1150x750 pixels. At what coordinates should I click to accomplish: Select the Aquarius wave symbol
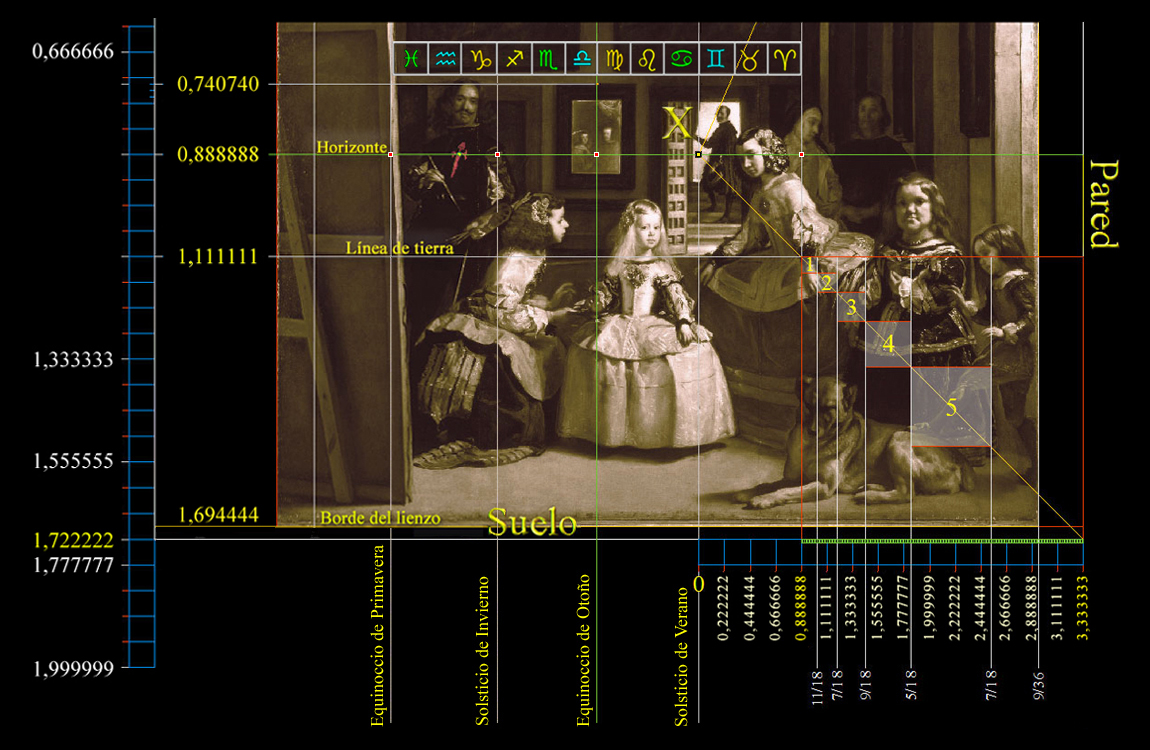[445, 59]
